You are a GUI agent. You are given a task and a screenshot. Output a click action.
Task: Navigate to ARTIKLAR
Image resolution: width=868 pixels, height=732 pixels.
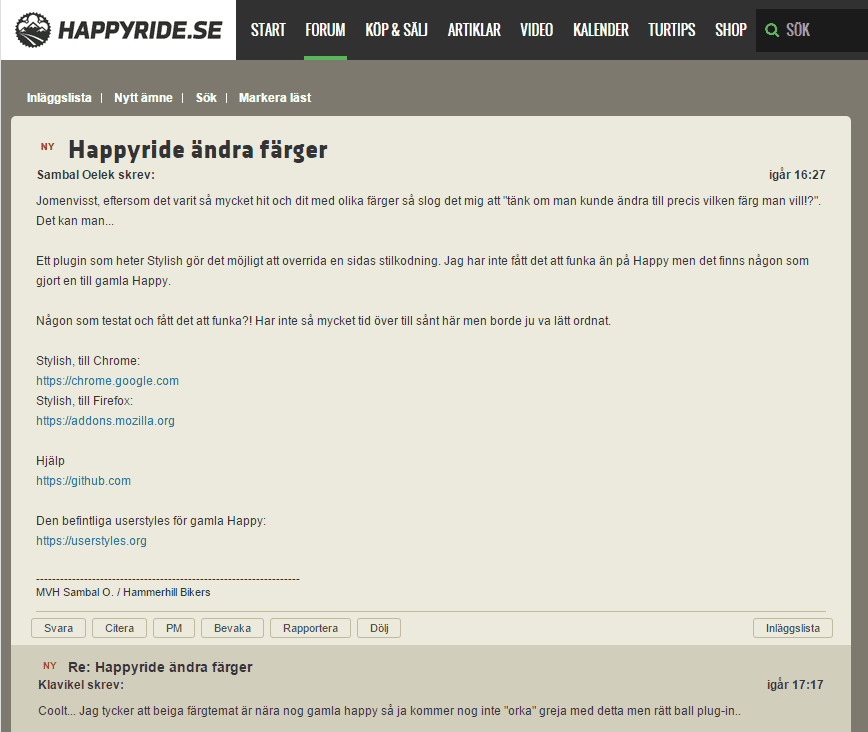click(x=474, y=30)
